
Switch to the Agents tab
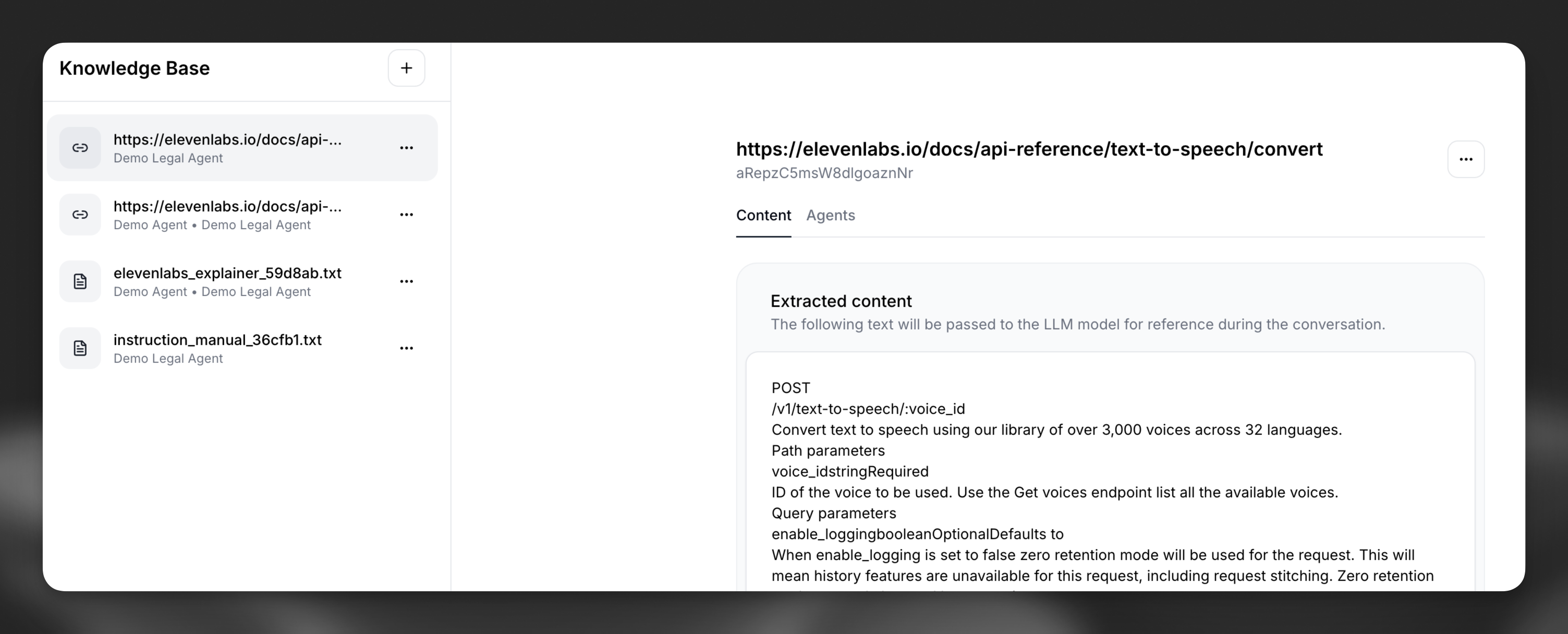[x=830, y=215]
